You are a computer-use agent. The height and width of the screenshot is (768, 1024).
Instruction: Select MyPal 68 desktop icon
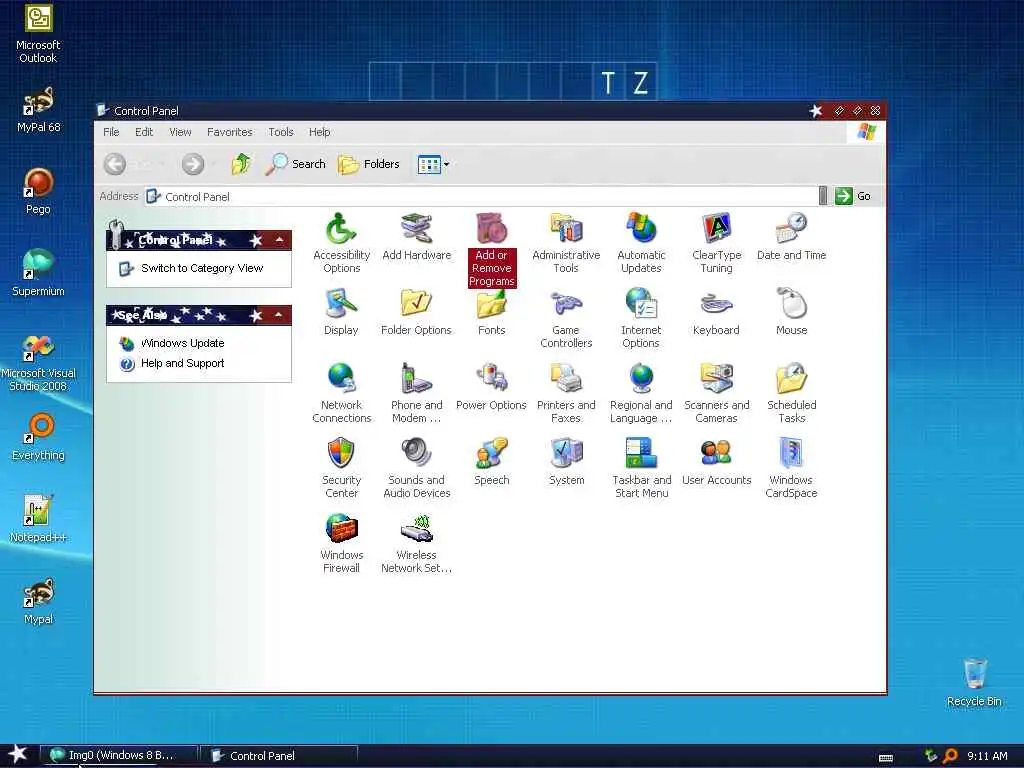click(x=38, y=110)
